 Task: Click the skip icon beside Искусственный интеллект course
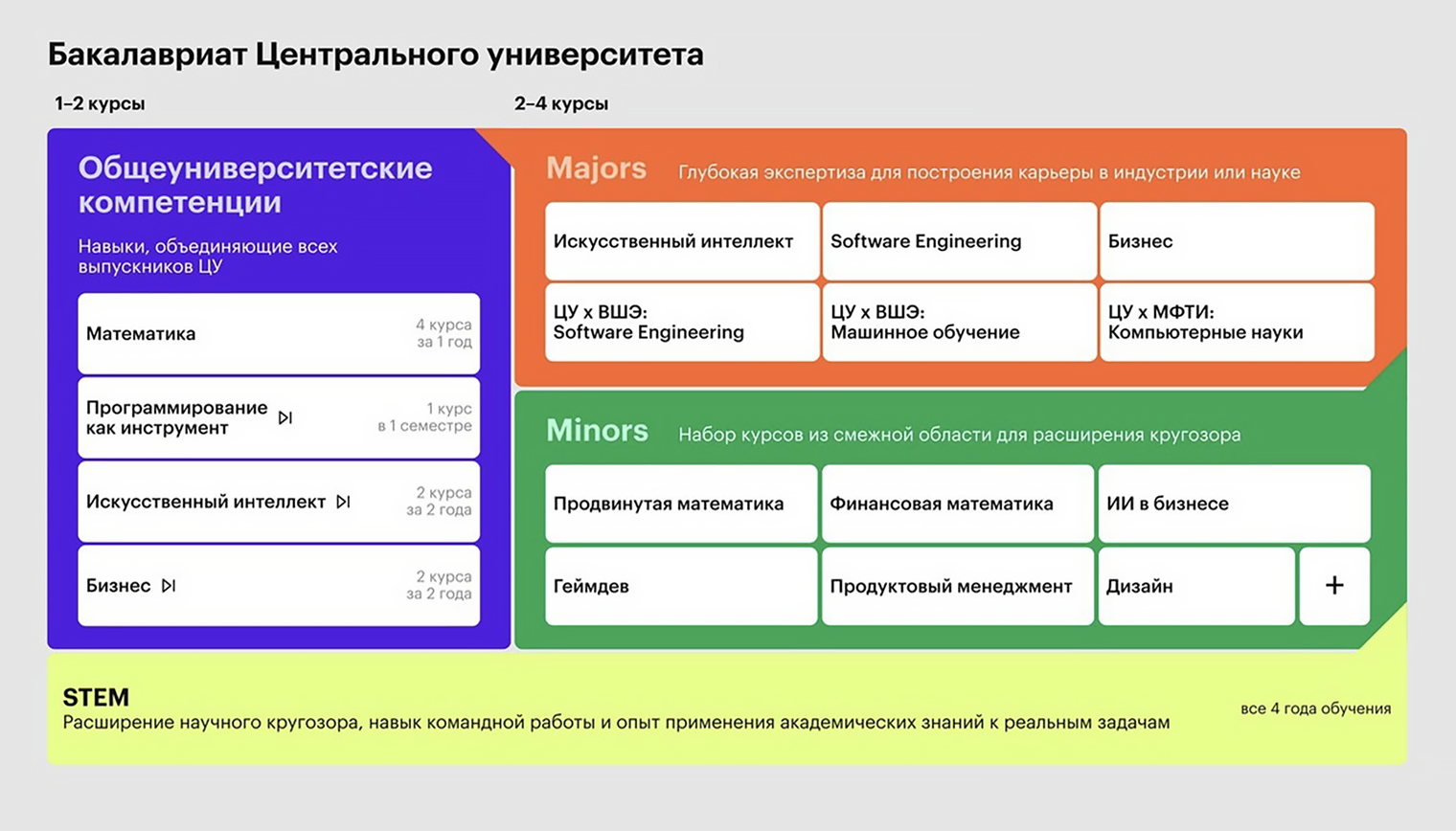[343, 502]
